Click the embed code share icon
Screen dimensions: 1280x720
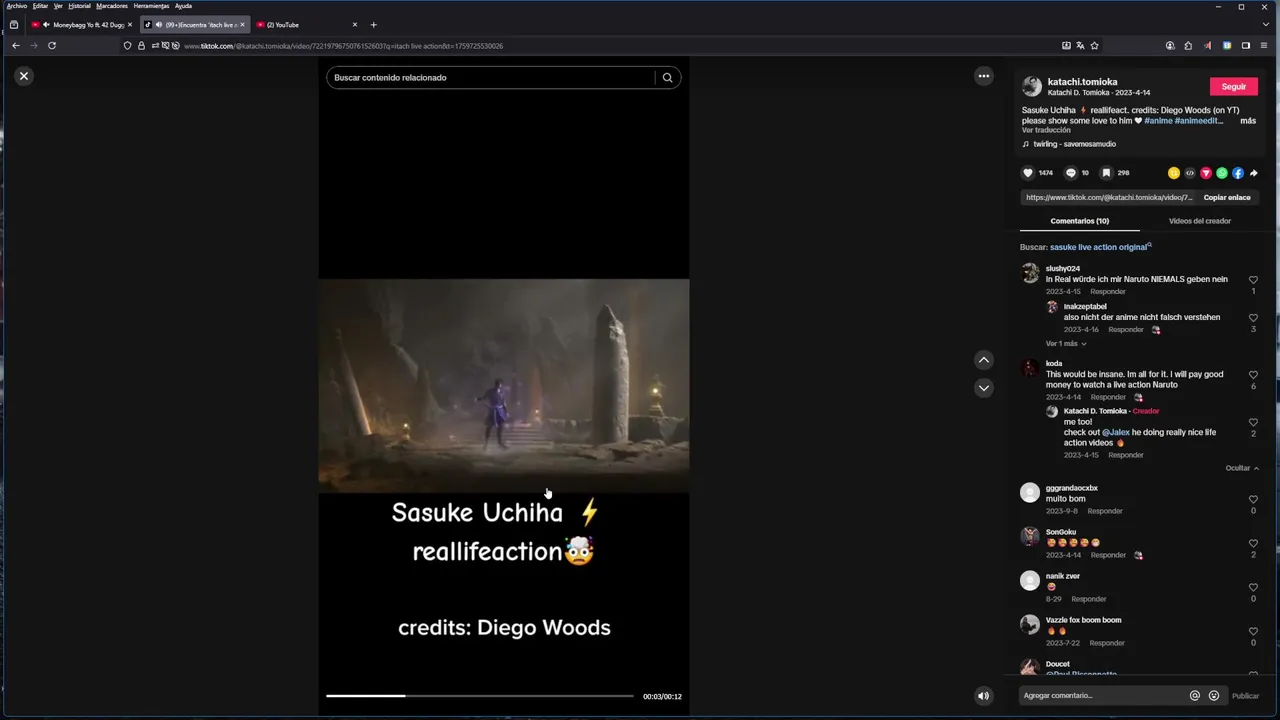click(x=1190, y=173)
